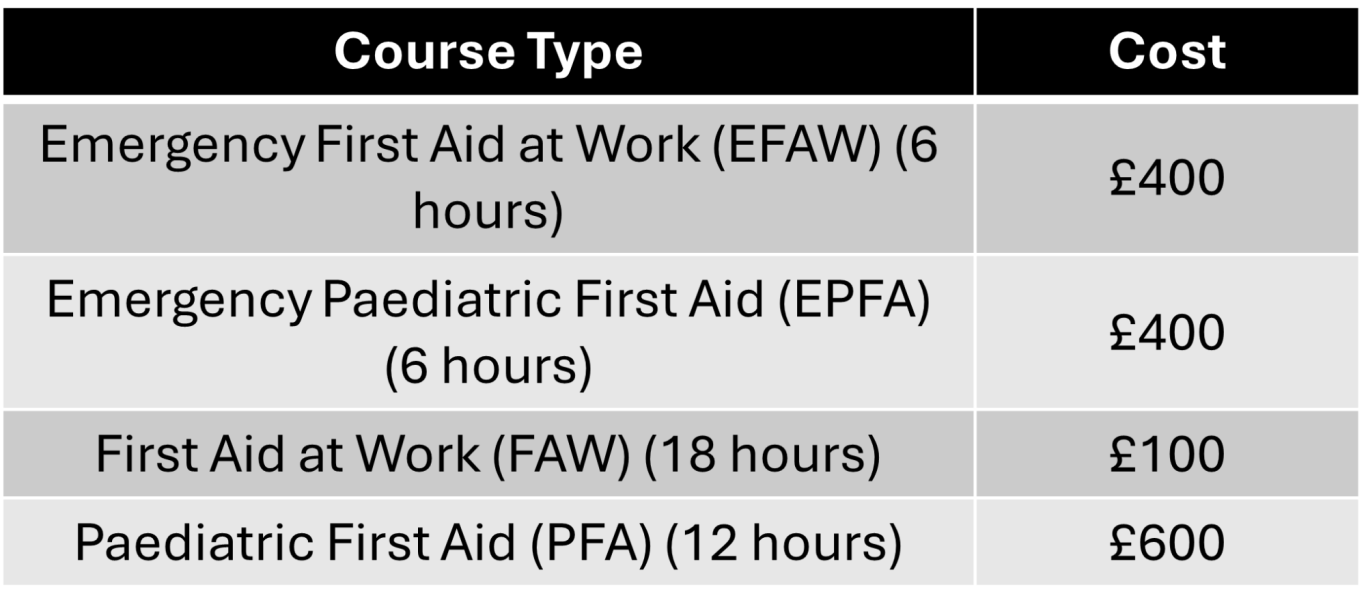Click the Emergency Paediatric First Aid cell
This screenshot has height=594, width=1366.
488,331
